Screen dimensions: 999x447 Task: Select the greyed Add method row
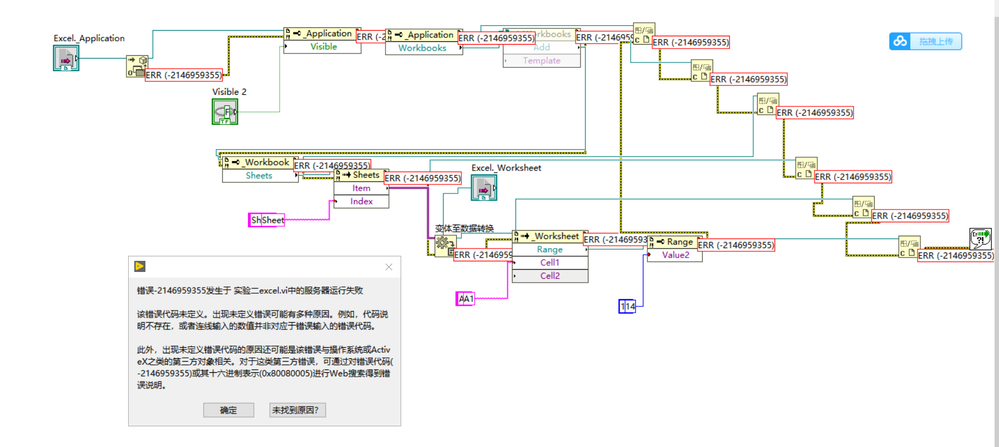click(542, 48)
